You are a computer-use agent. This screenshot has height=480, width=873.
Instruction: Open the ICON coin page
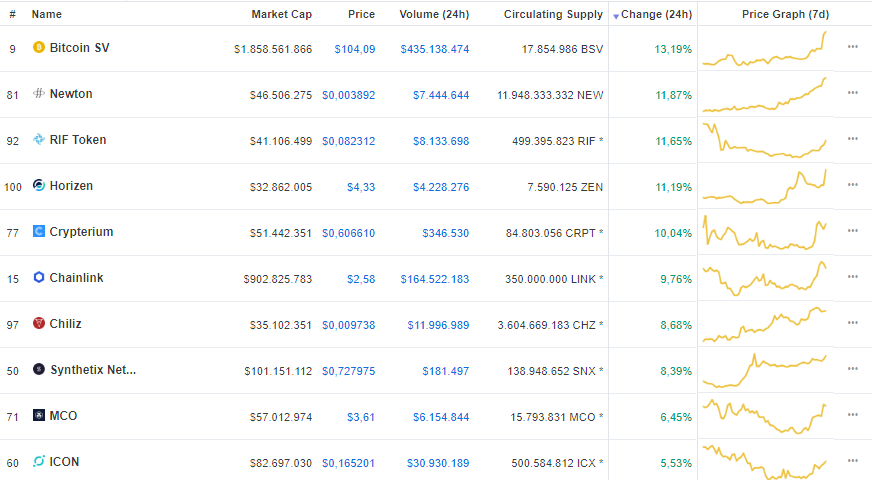click(65, 462)
